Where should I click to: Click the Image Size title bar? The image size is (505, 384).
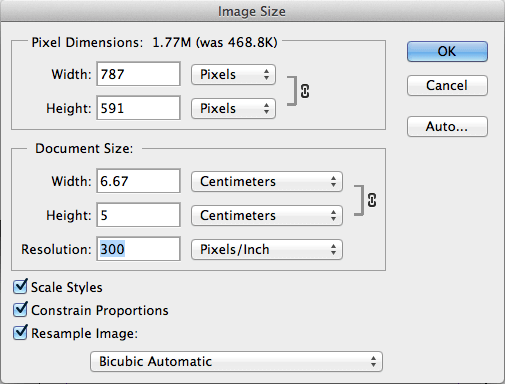[252, 11]
